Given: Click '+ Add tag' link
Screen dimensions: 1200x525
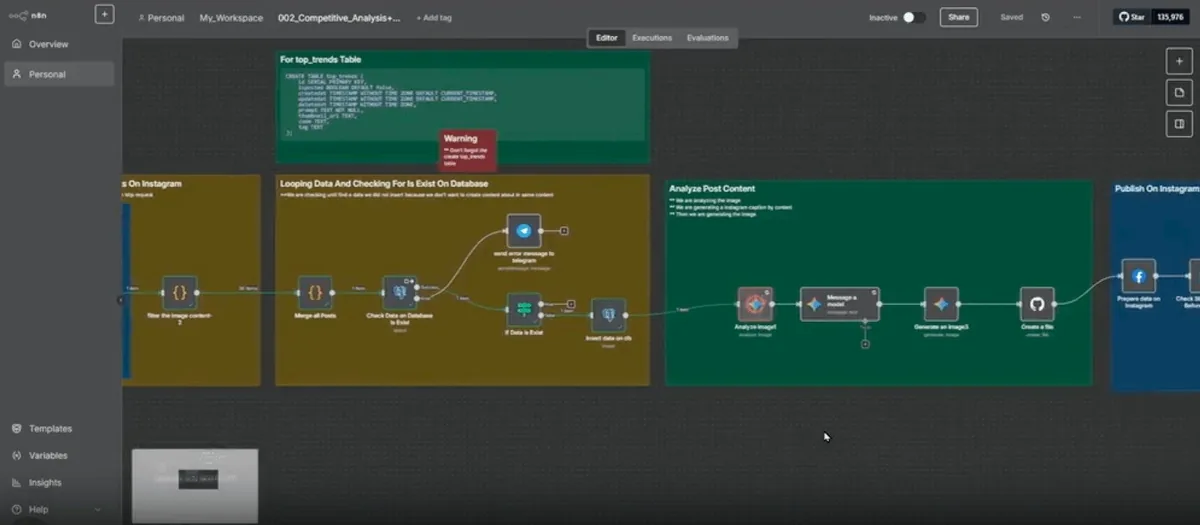Looking at the screenshot, I should [x=433, y=18].
